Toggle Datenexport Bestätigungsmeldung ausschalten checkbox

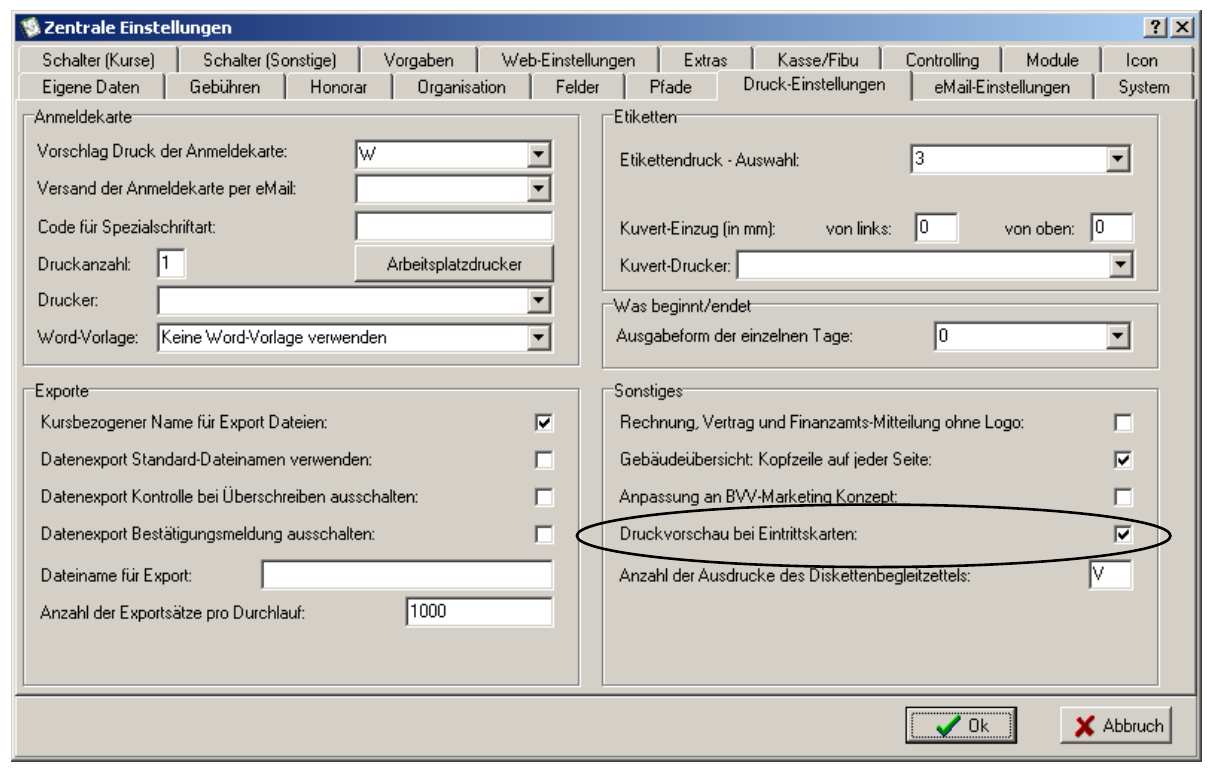pos(543,534)
